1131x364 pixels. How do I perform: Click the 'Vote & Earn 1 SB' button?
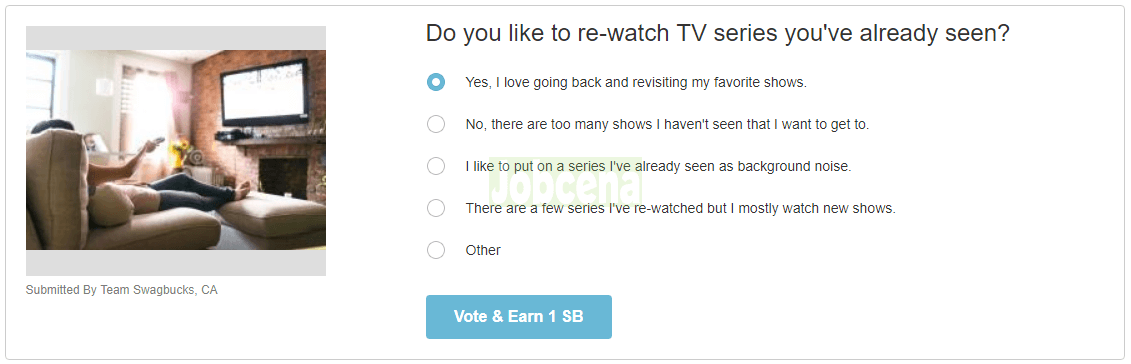pyautogui.click(x=519, y=316)
